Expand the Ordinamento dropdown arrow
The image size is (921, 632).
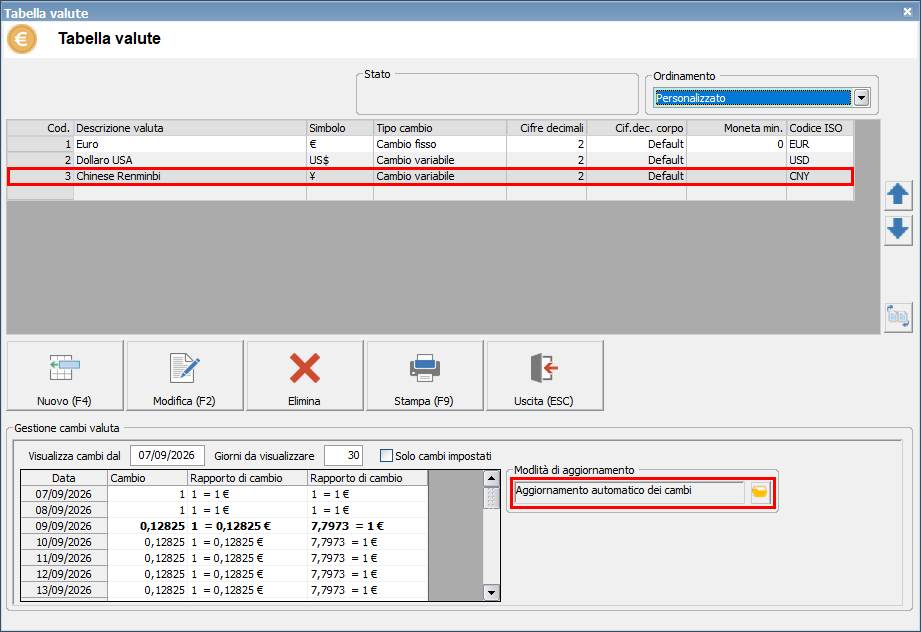coord(861,98)
